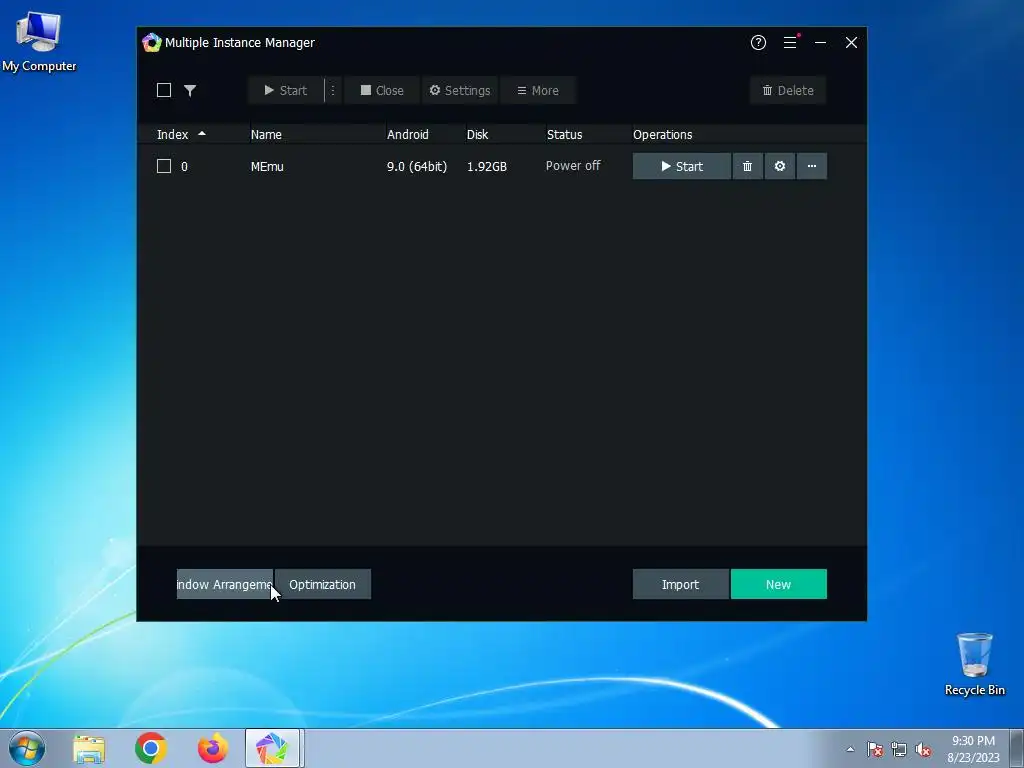Open taskbar clock showing 9:30 PM
Viewport: 1024px width, 768px height.
[973, 749]
